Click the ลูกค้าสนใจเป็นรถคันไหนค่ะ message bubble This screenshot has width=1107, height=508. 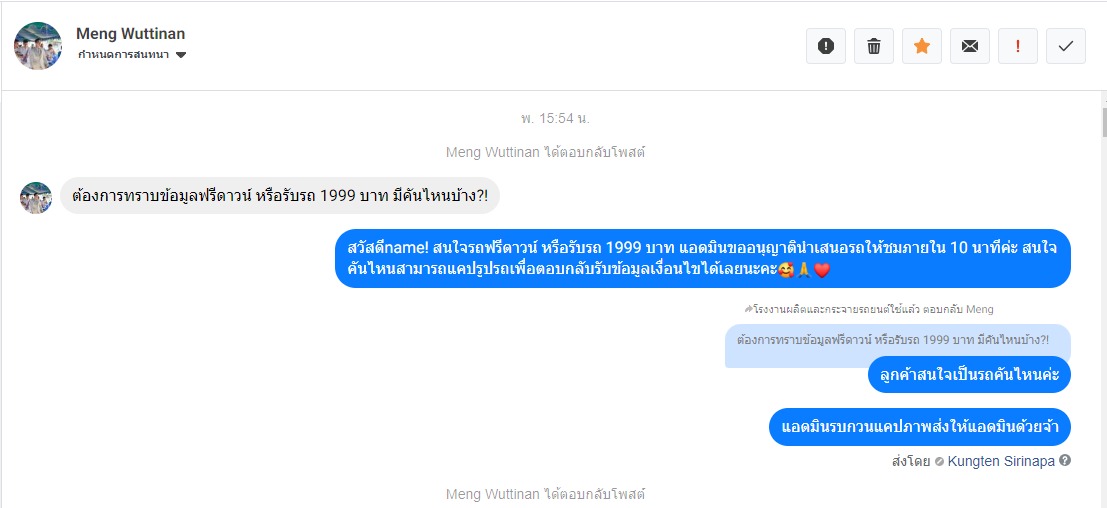(969, 375)
